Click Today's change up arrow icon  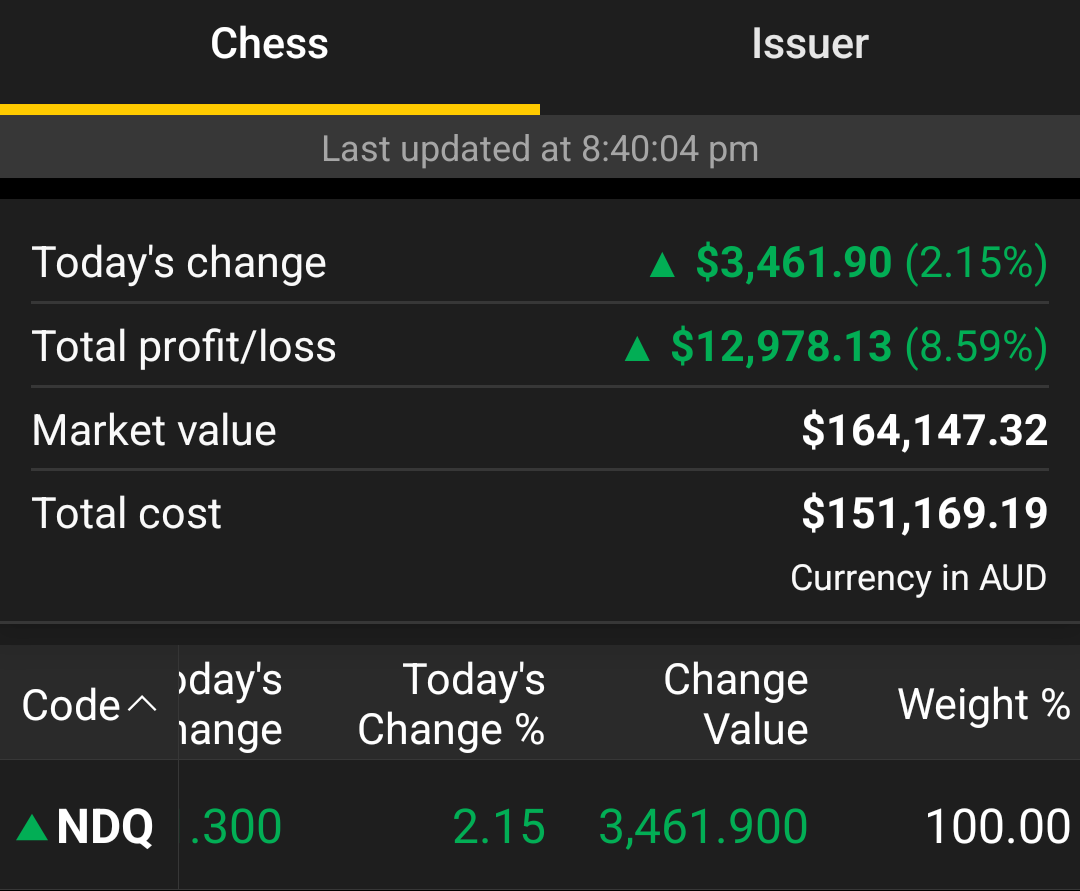click(662, 264)
